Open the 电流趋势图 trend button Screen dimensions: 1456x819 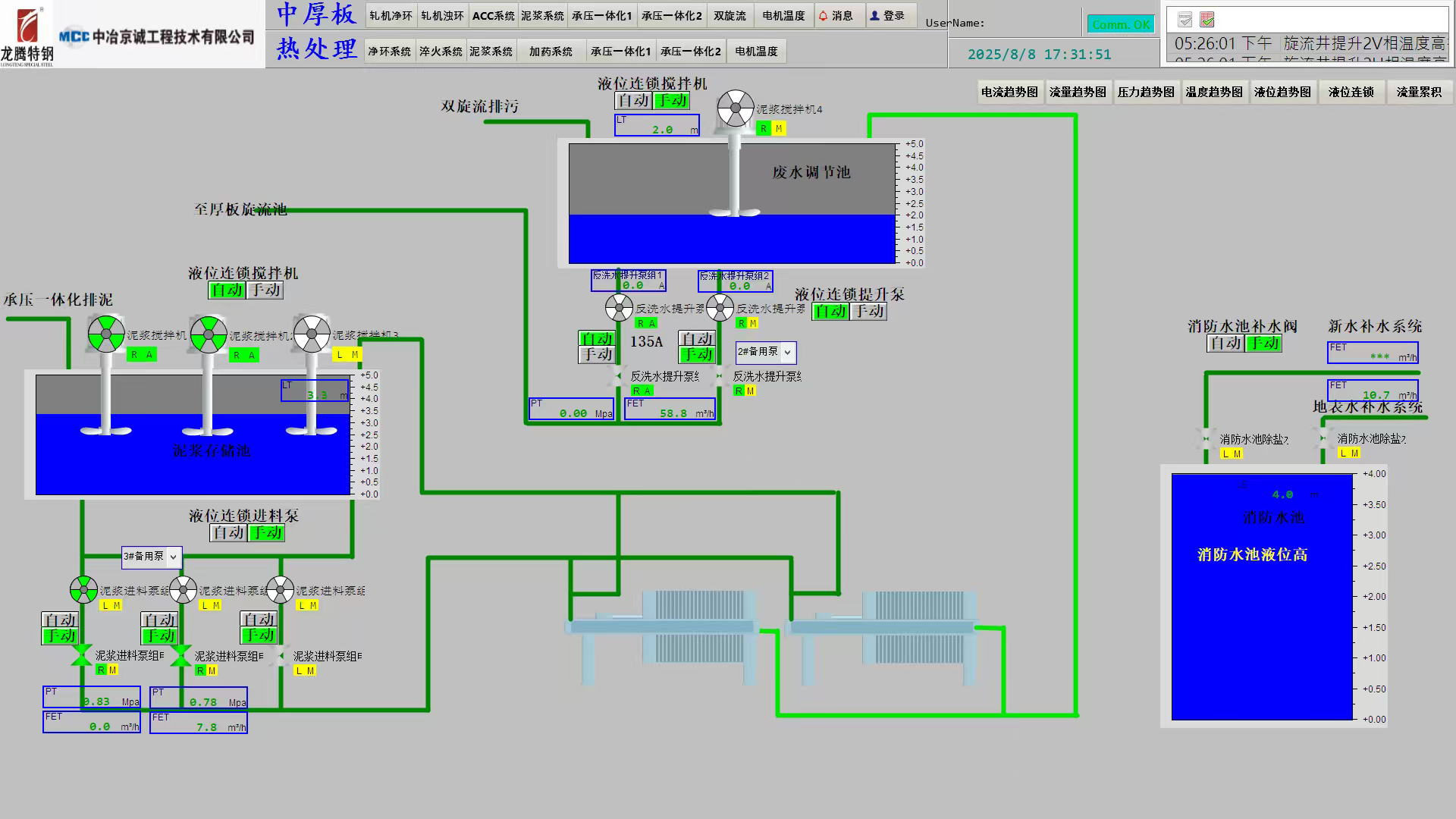pos(1009,92)
